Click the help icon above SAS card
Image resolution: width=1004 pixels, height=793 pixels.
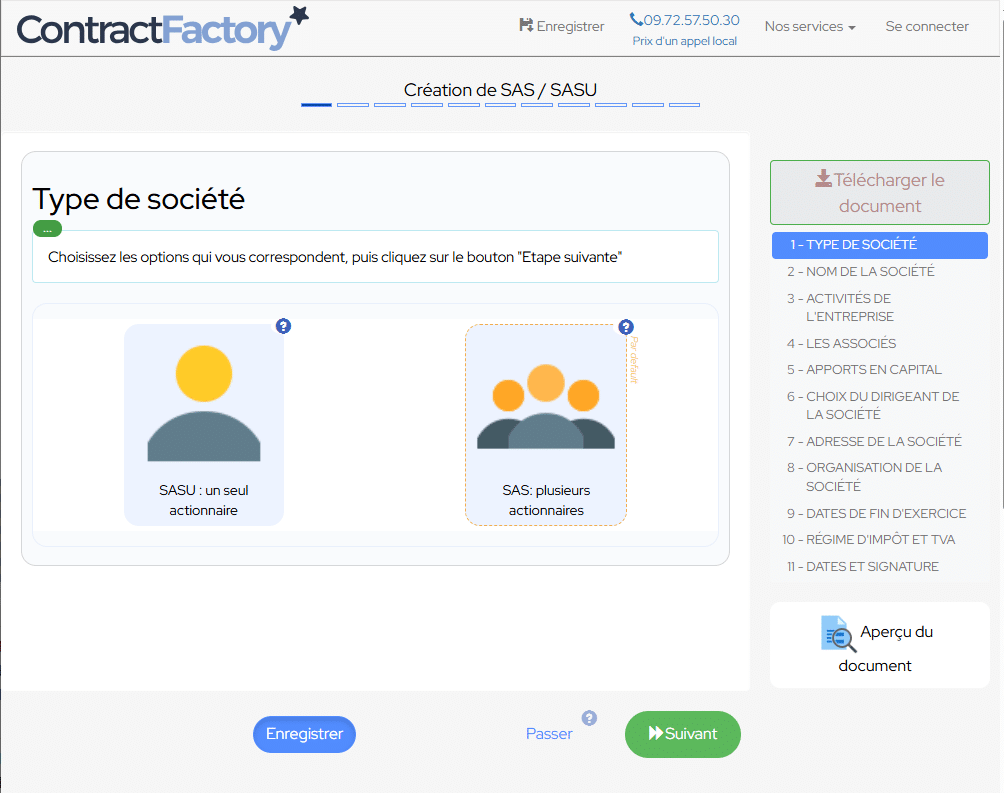pos(626,327)
